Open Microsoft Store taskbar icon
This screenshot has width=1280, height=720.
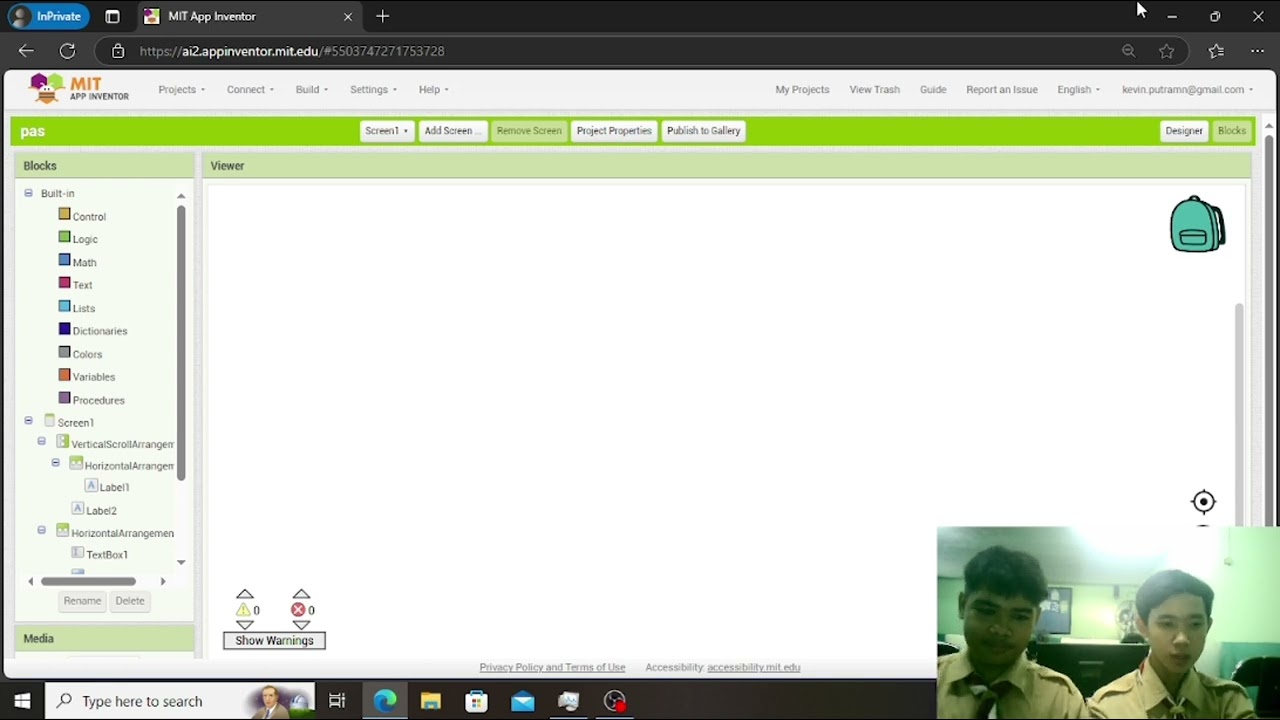[x=476, y=701]
